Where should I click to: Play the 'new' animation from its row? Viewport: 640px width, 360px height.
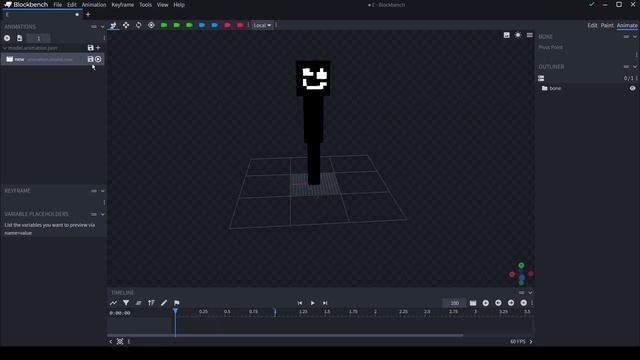point(98,59)
